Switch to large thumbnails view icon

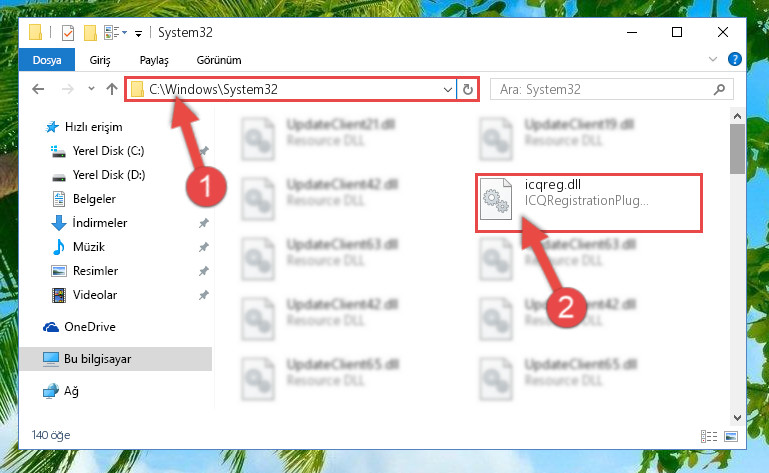coord(731,436)
